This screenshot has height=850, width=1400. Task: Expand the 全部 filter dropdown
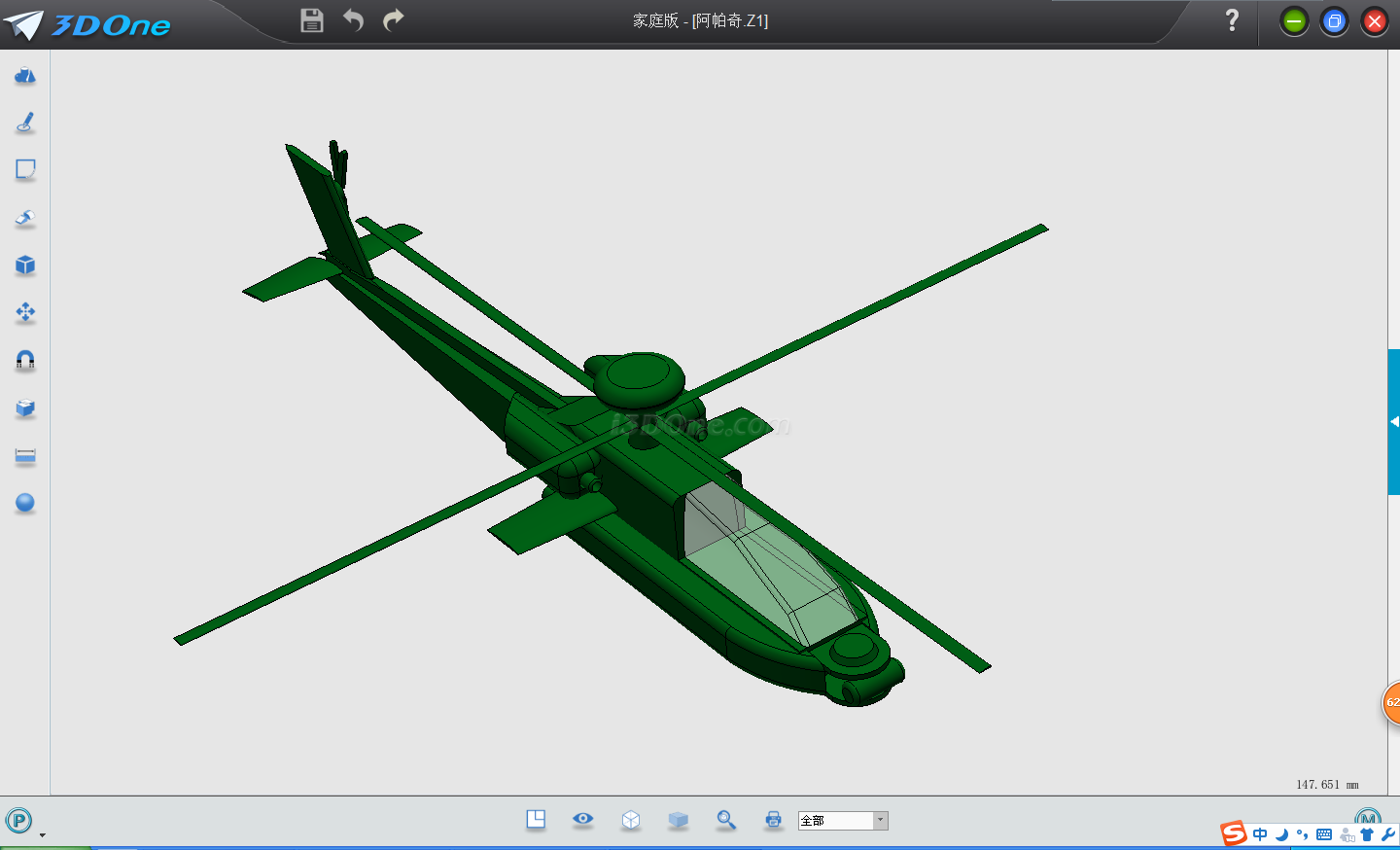(881, 821)
